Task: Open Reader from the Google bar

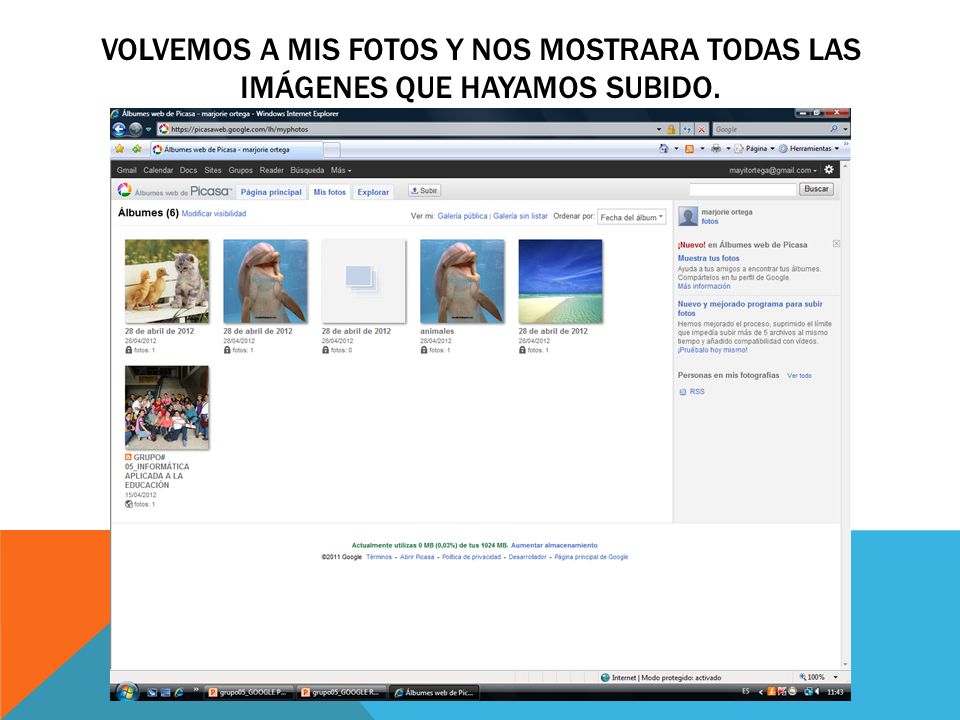Action: pos(271,170)
